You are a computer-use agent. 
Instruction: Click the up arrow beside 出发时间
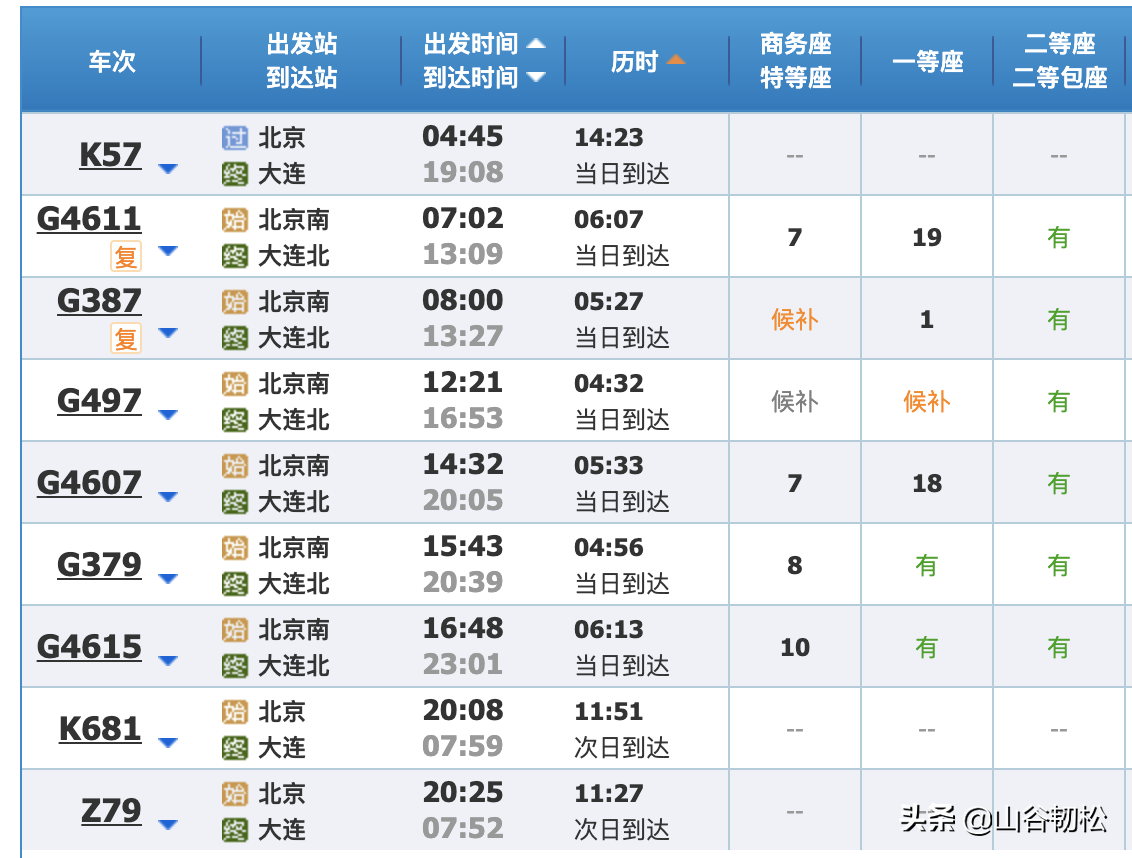tap(536, 43)
